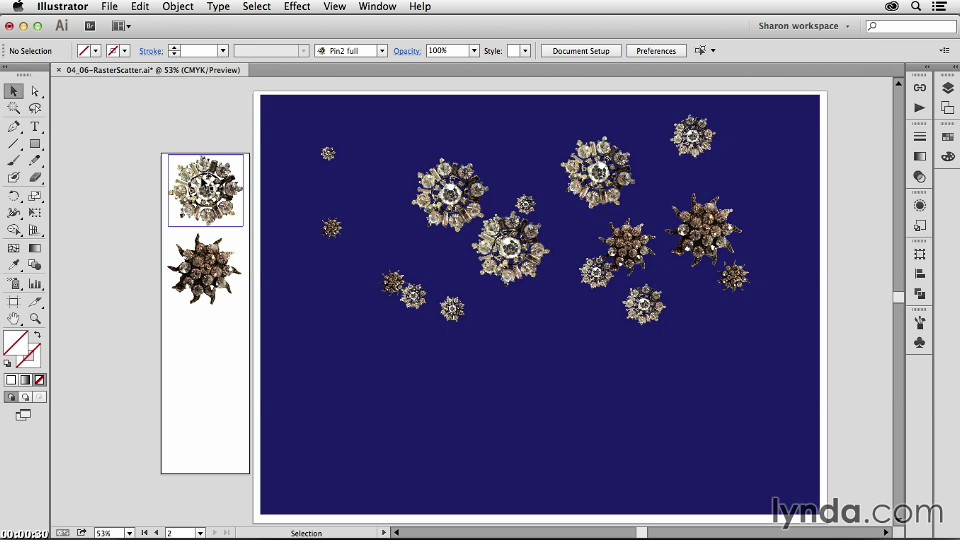This screenshot has height=540, width=960.
Task: Open the fill color dropdown
Action: [x=96, y=51]
